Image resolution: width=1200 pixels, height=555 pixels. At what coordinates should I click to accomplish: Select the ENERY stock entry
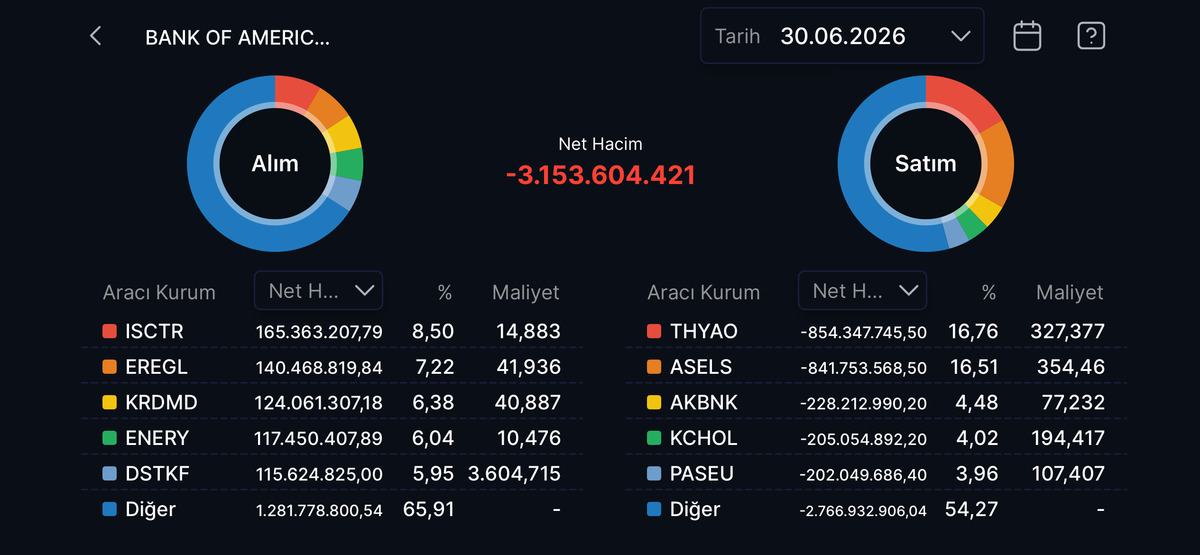tap(157, 438)
